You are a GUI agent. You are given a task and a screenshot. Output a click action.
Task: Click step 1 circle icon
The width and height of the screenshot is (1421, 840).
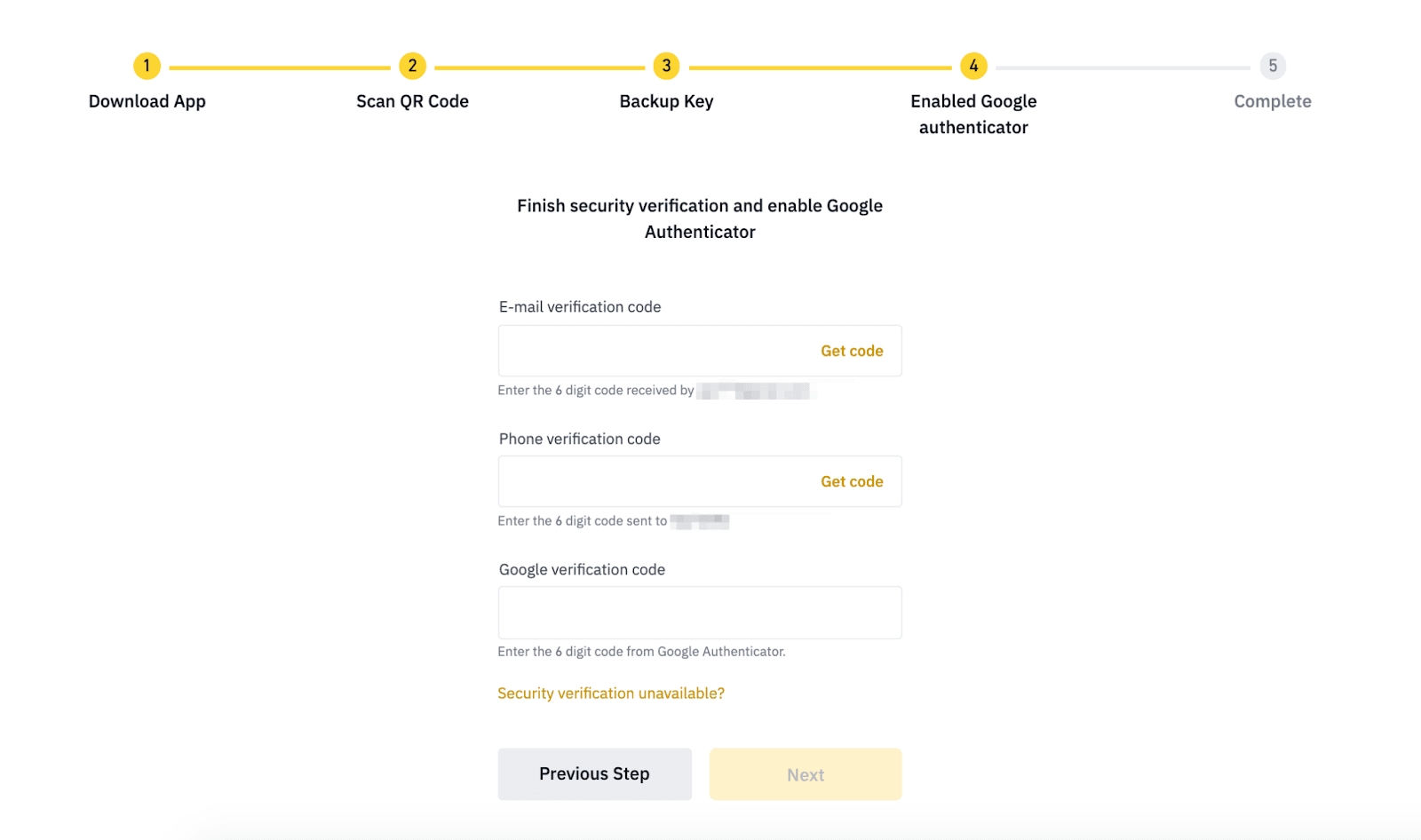(x=147, y=66)
